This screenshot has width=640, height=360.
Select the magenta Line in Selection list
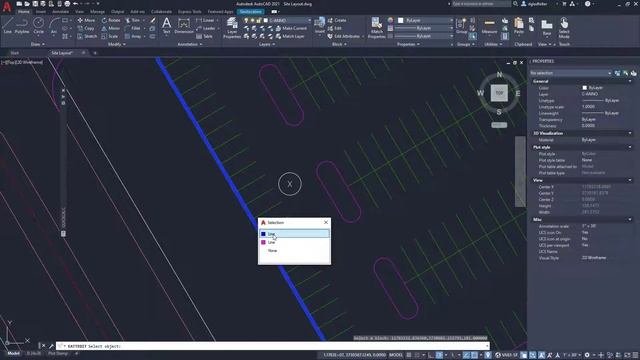294,242
